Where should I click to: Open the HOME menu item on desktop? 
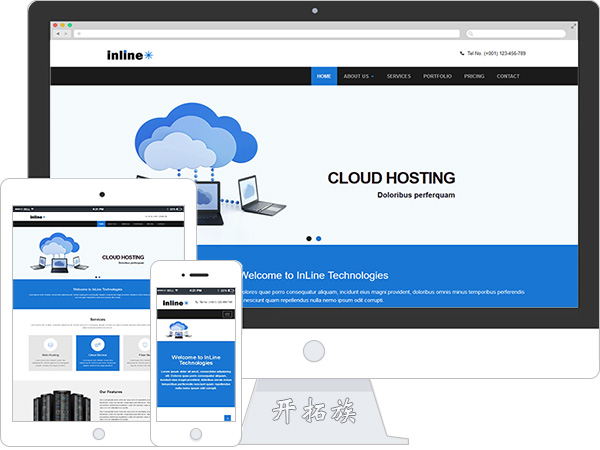click(324, 76)
